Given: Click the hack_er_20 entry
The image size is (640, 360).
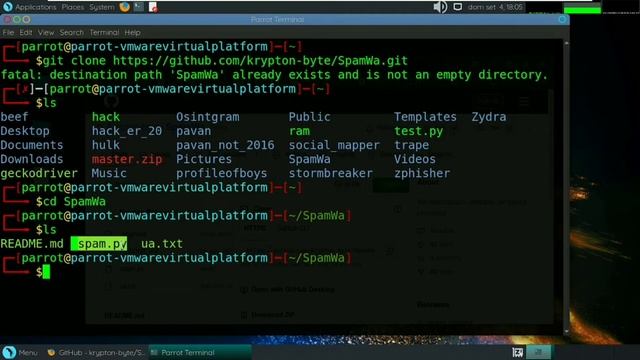Looking at the screenshot, I should click(127, 131).
